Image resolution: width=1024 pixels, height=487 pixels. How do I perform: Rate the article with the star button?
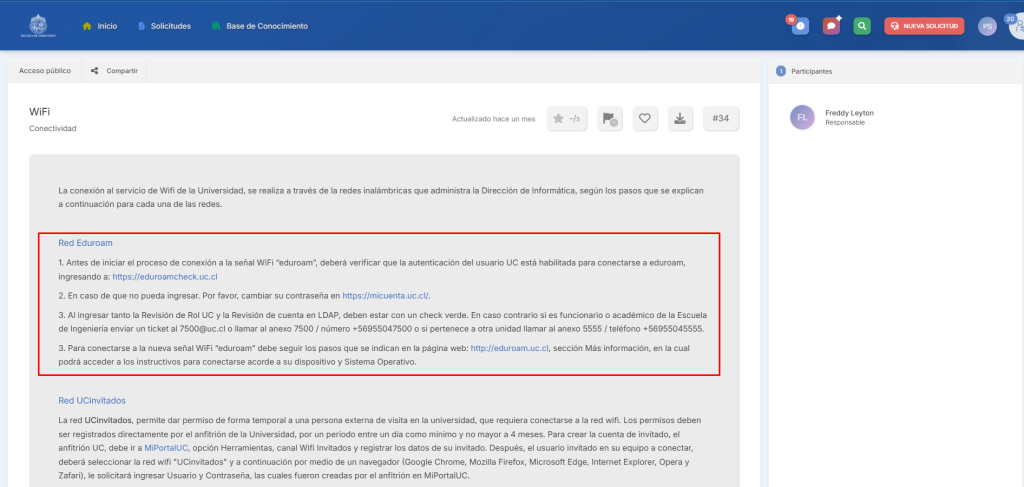[x=567, y=119]
